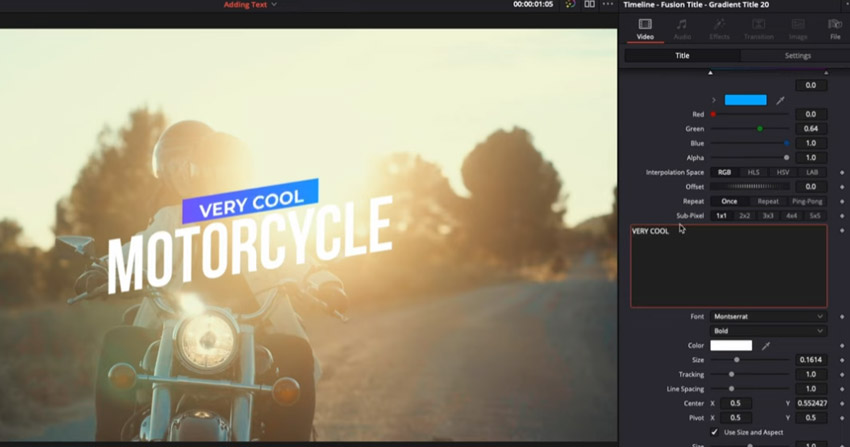Click the Alpha channel slider handle
Viewport: 850px width, 447px height.
click(x=786, y=158)
